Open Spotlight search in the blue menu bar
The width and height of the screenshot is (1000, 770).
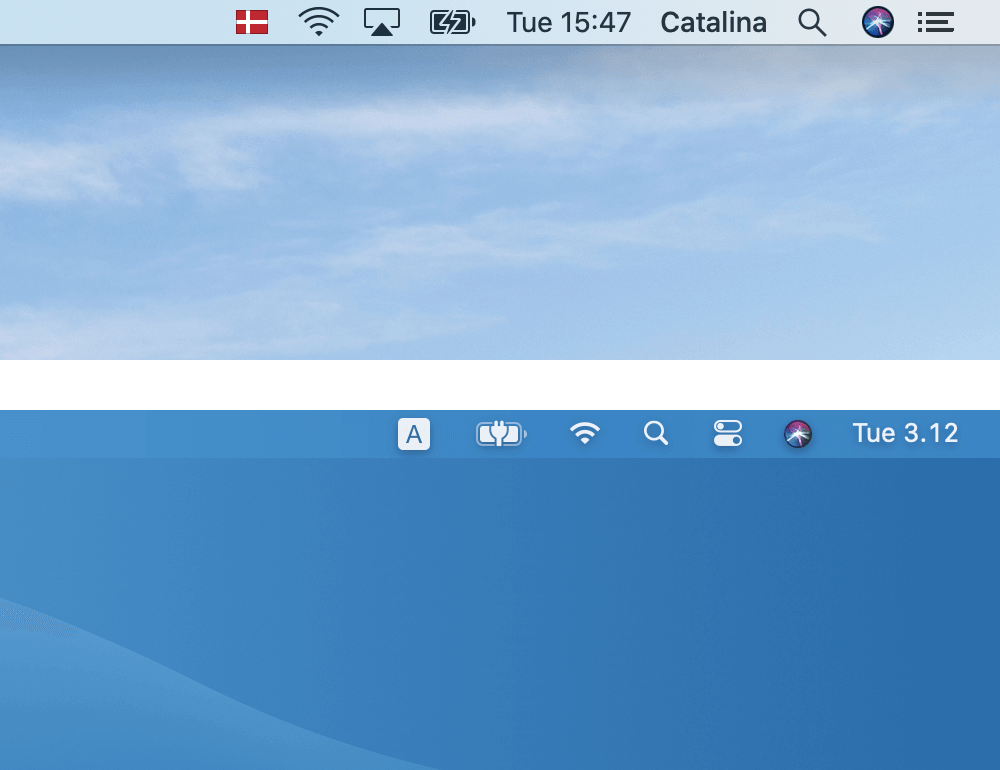point(656,433)
